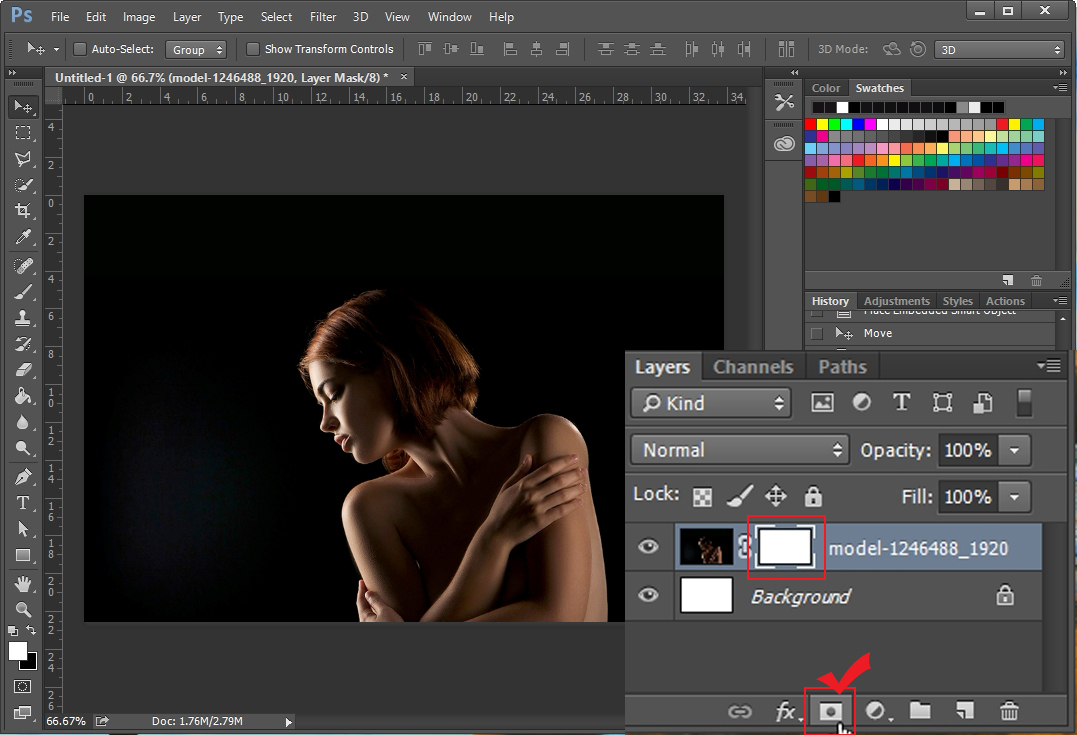Expand the Opacity dropdown arrow

pyautogui.click(x=1015, y=450)
